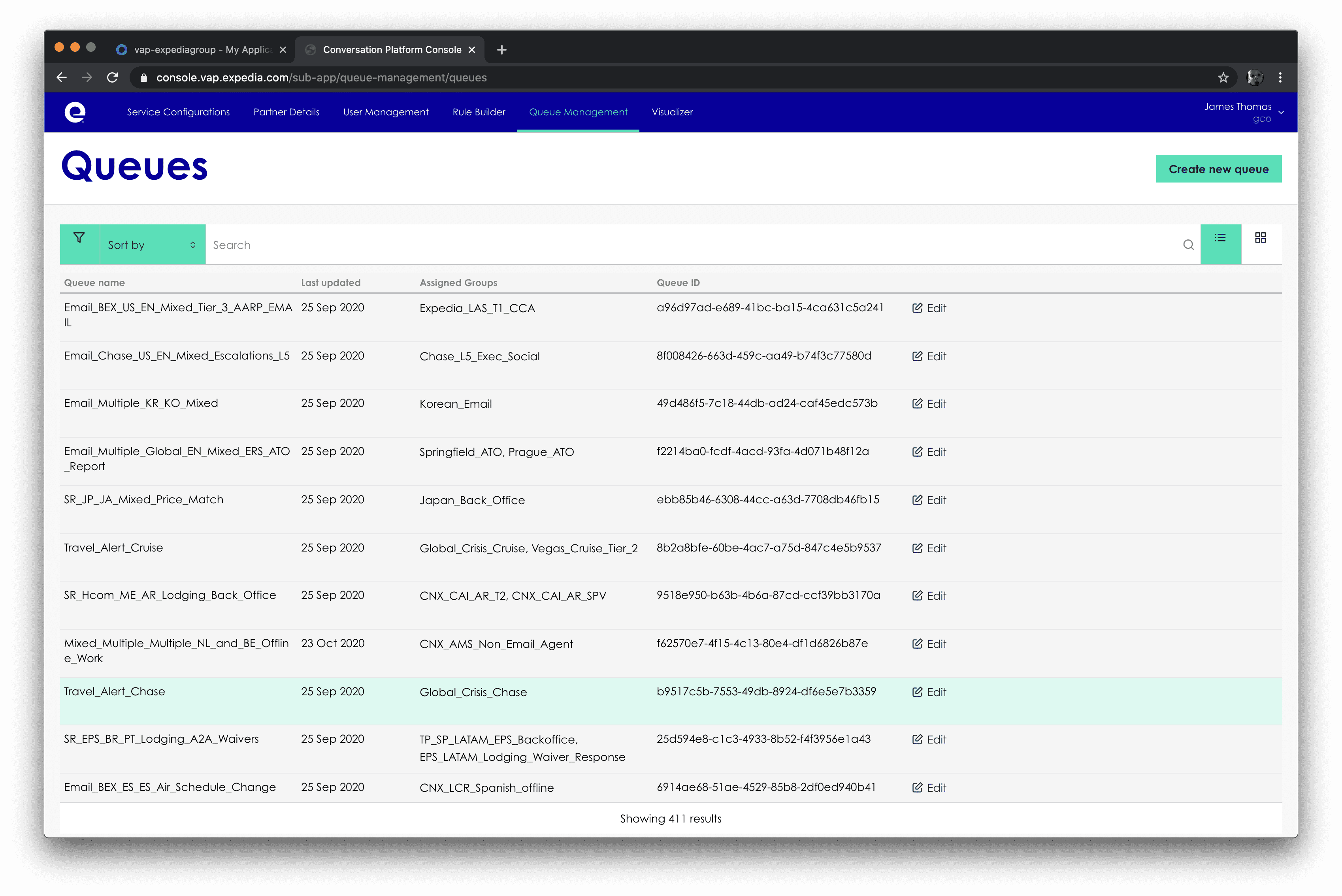This screenshot has height=896, width=1342.
Task: Switch to the Rule Builder tab
Action: pos(479,112)
